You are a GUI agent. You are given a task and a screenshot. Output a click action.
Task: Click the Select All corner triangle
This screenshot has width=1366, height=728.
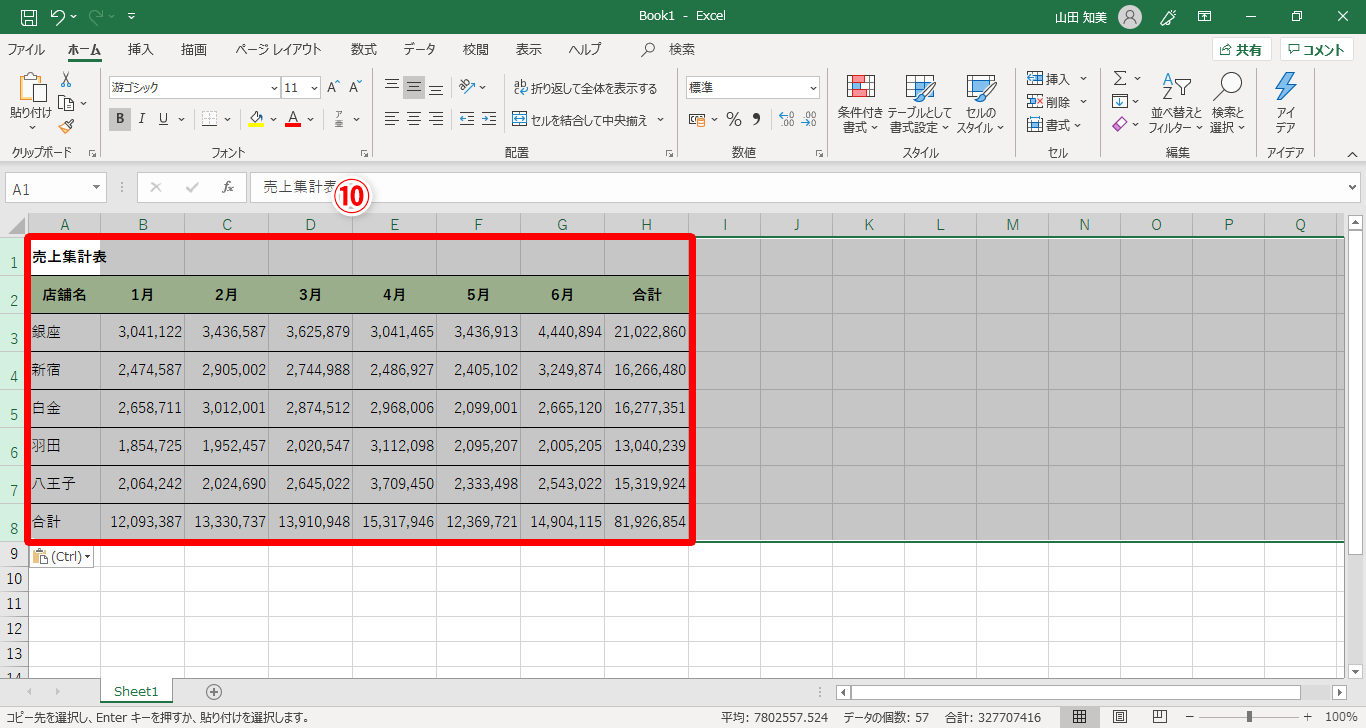17,225
